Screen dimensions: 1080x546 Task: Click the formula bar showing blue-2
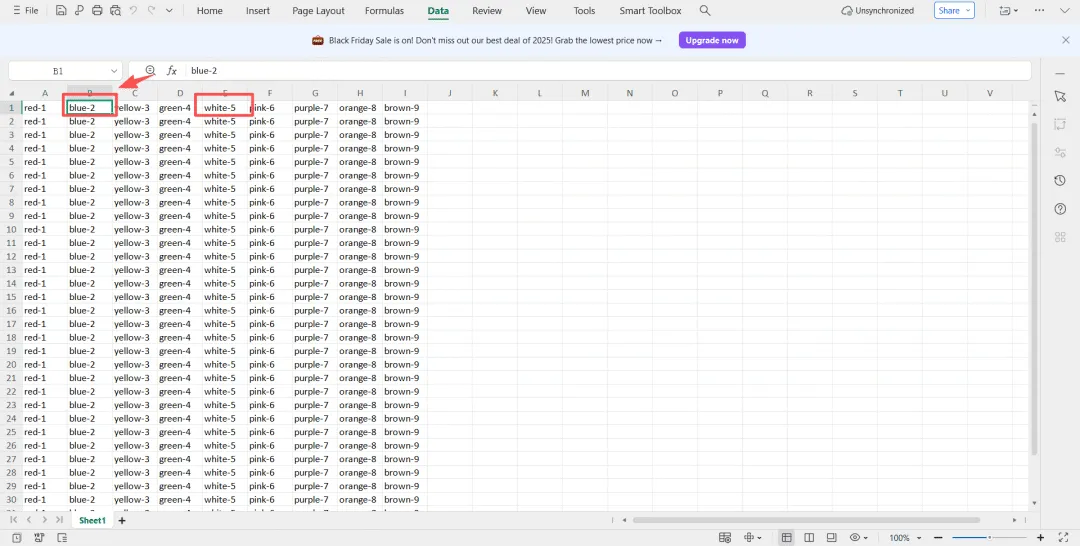pyautogui.click(x=609, y=70)
